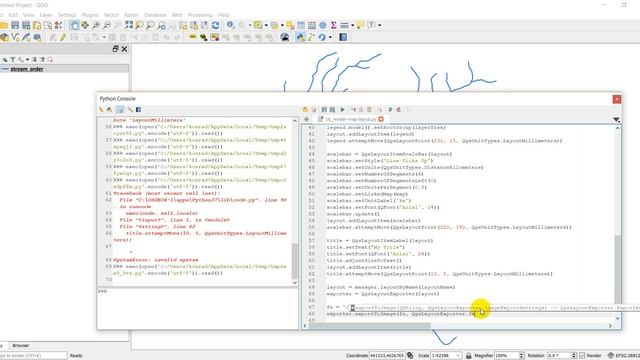Switch to the Browser panel tab

20,345
